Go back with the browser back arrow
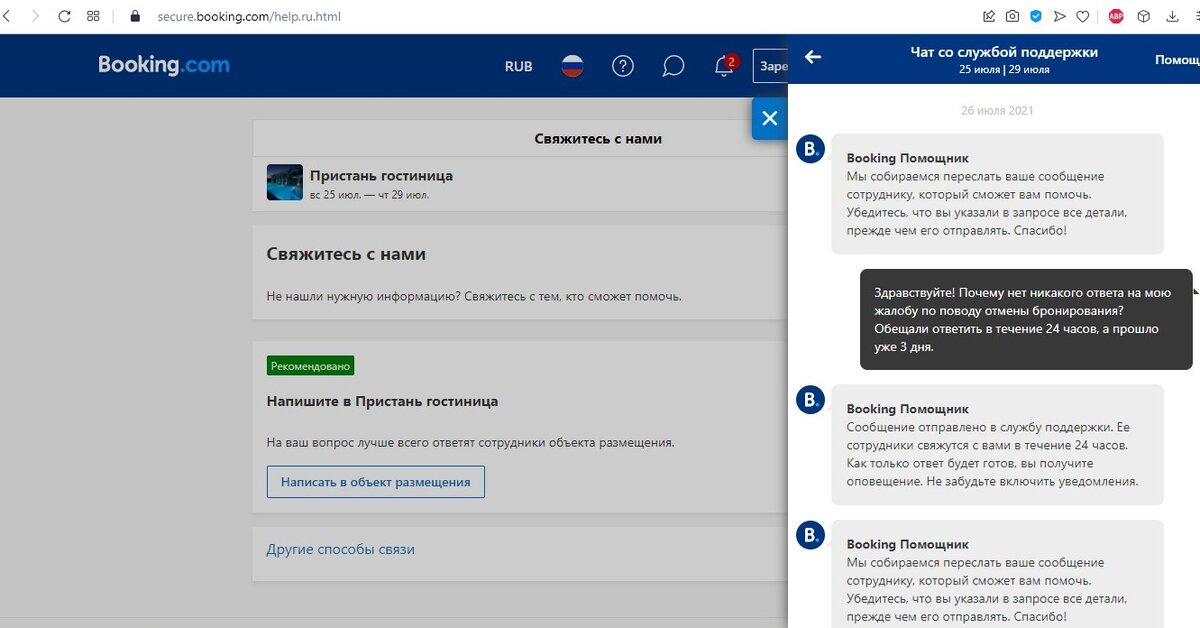This screenshot has width=1200, height=628. (x=6, y=17)
